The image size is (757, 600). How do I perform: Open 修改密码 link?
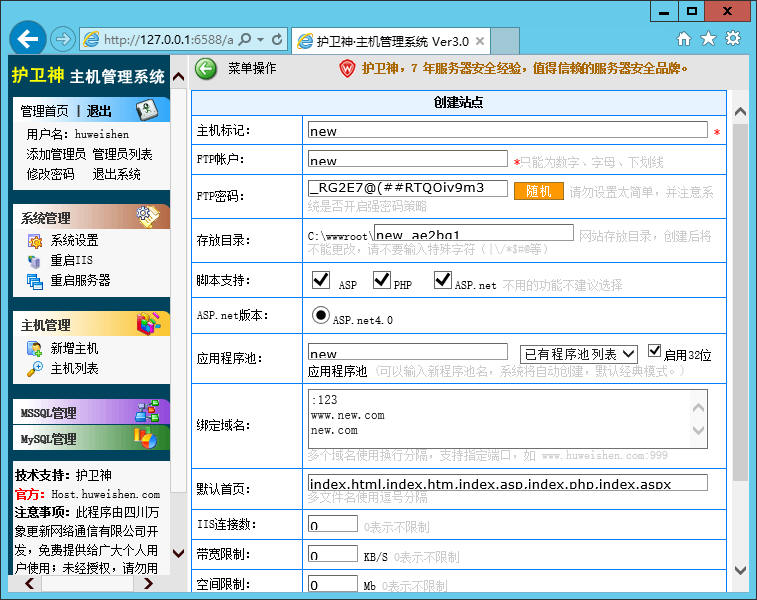pos(50,174)
